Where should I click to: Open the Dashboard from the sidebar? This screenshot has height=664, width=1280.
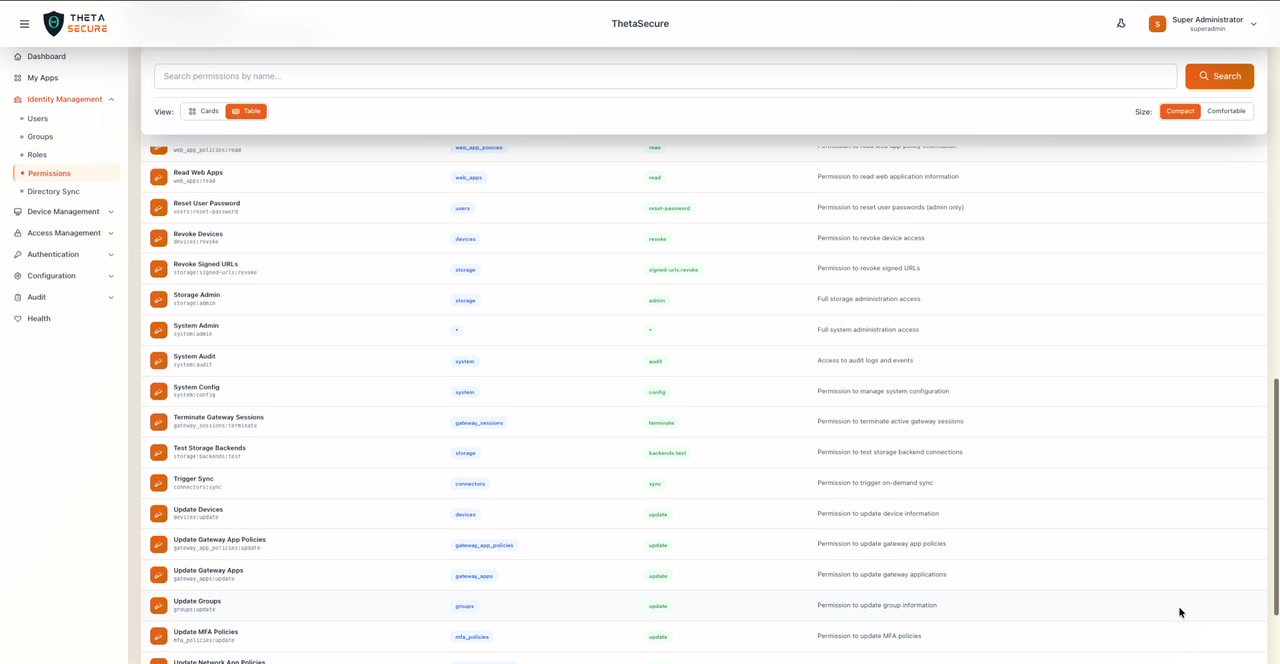(46, 56)
